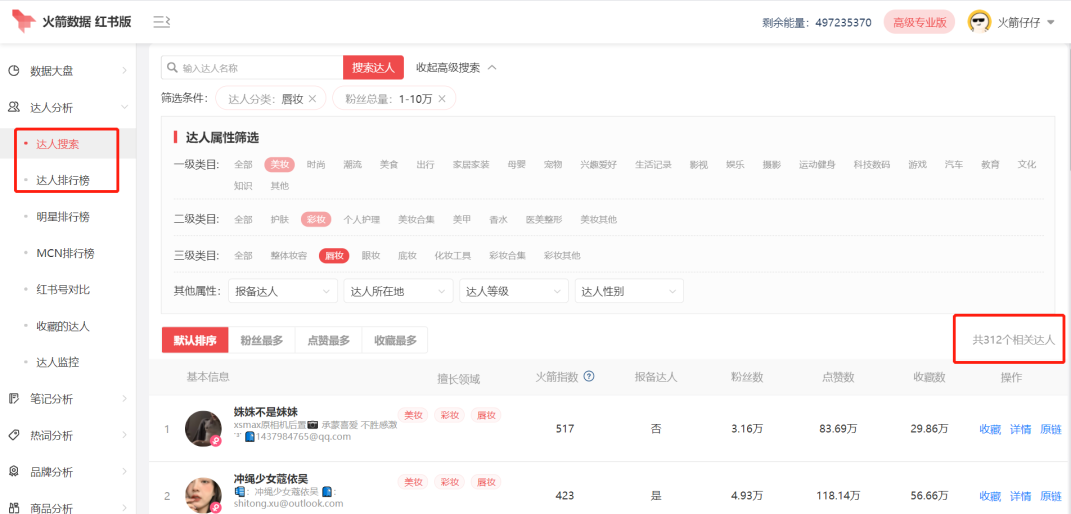Select 唇妆 third-level category
This screenshot has height=514, width=1071.
click(x=334, y=255)
